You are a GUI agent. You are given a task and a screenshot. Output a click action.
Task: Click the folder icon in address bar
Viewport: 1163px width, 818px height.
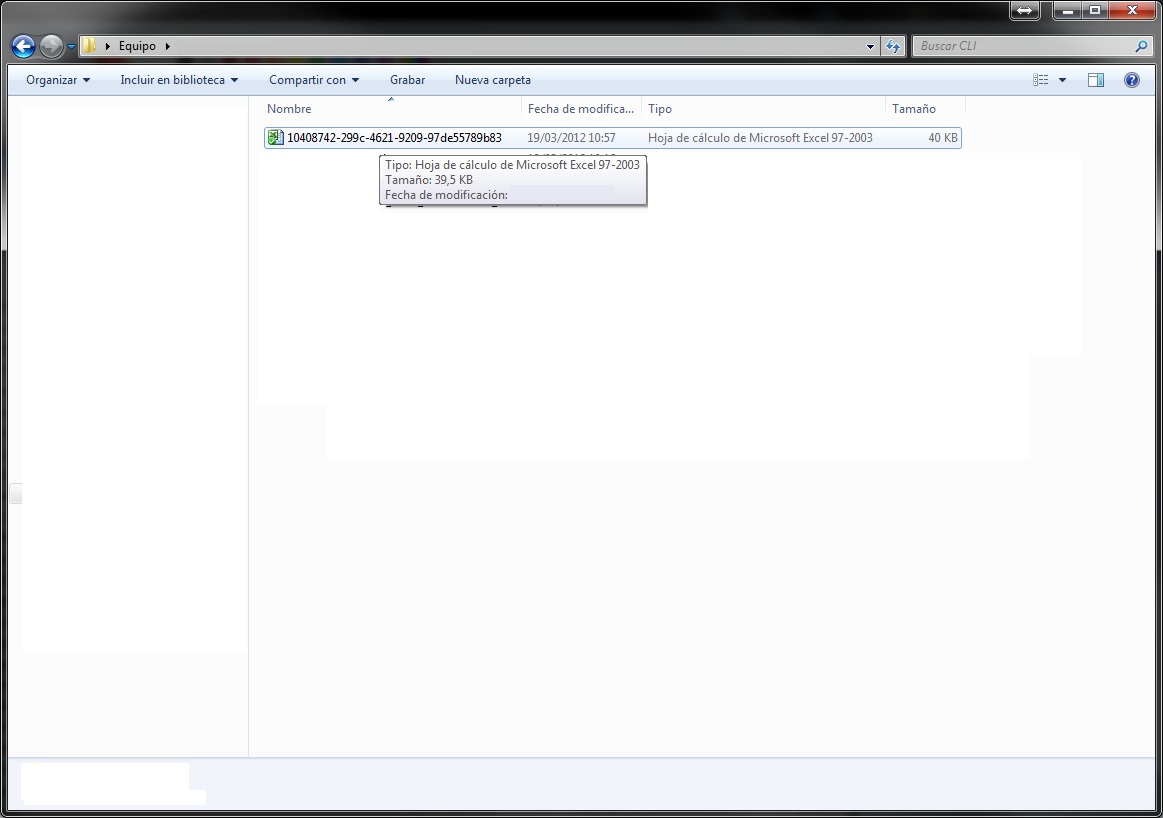90,46
